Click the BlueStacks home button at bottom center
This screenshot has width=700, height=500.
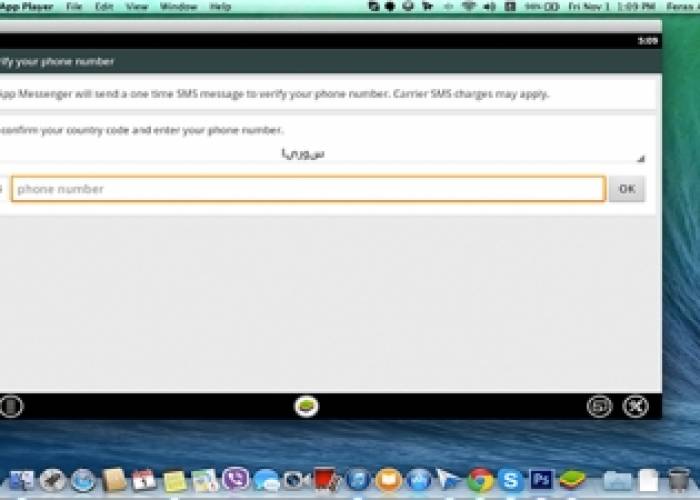point(306,406)
